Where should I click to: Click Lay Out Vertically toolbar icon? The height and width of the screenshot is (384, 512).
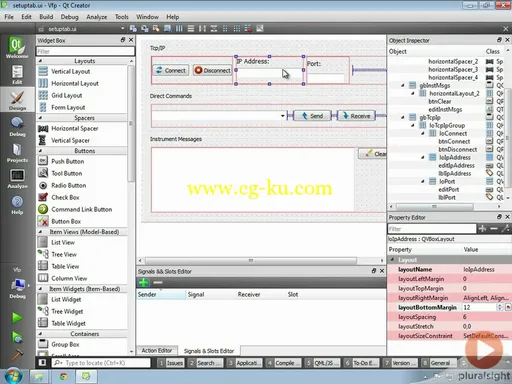coord(191,29)
